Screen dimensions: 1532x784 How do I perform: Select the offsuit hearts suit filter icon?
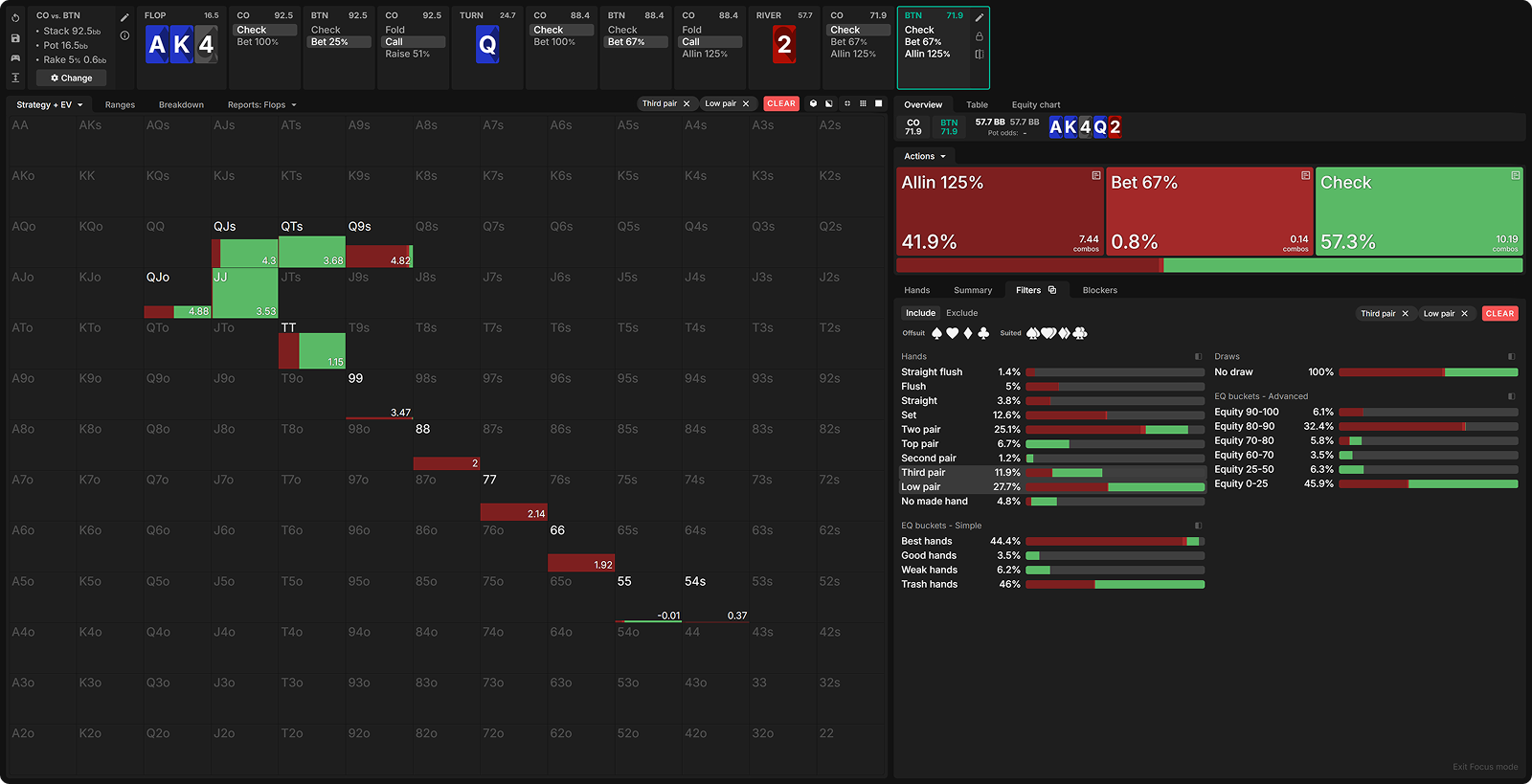click(x=952, y=333)
